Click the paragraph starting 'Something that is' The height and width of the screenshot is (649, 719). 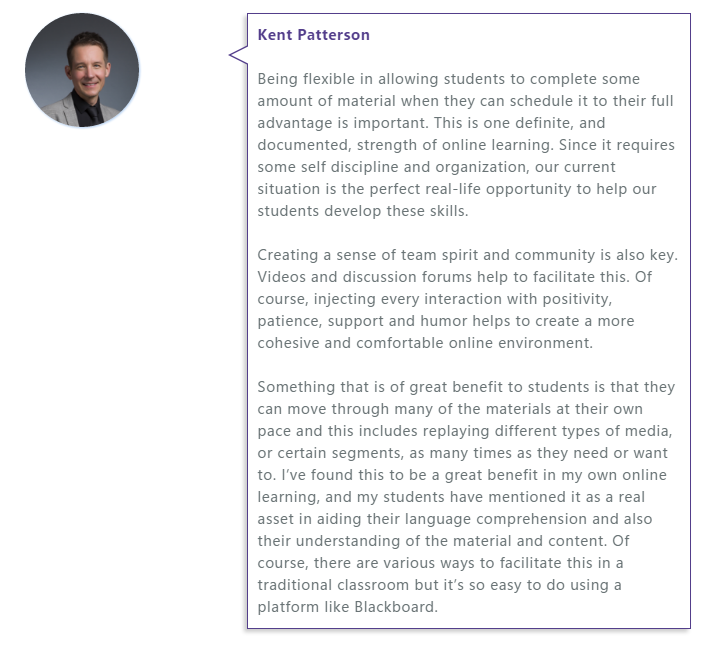coord(466,497)
